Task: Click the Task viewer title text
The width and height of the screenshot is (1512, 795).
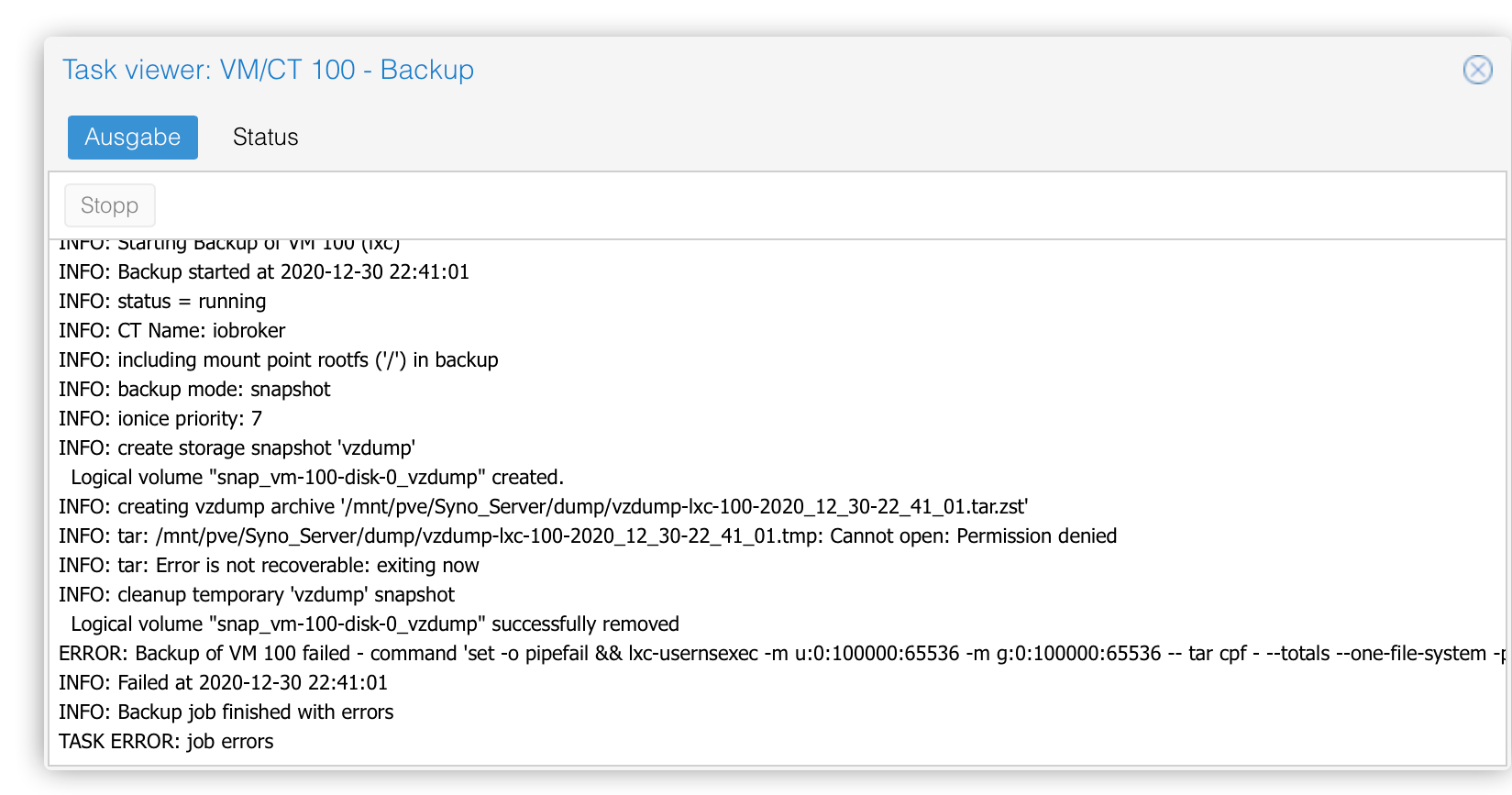Action: coord(268,70)
